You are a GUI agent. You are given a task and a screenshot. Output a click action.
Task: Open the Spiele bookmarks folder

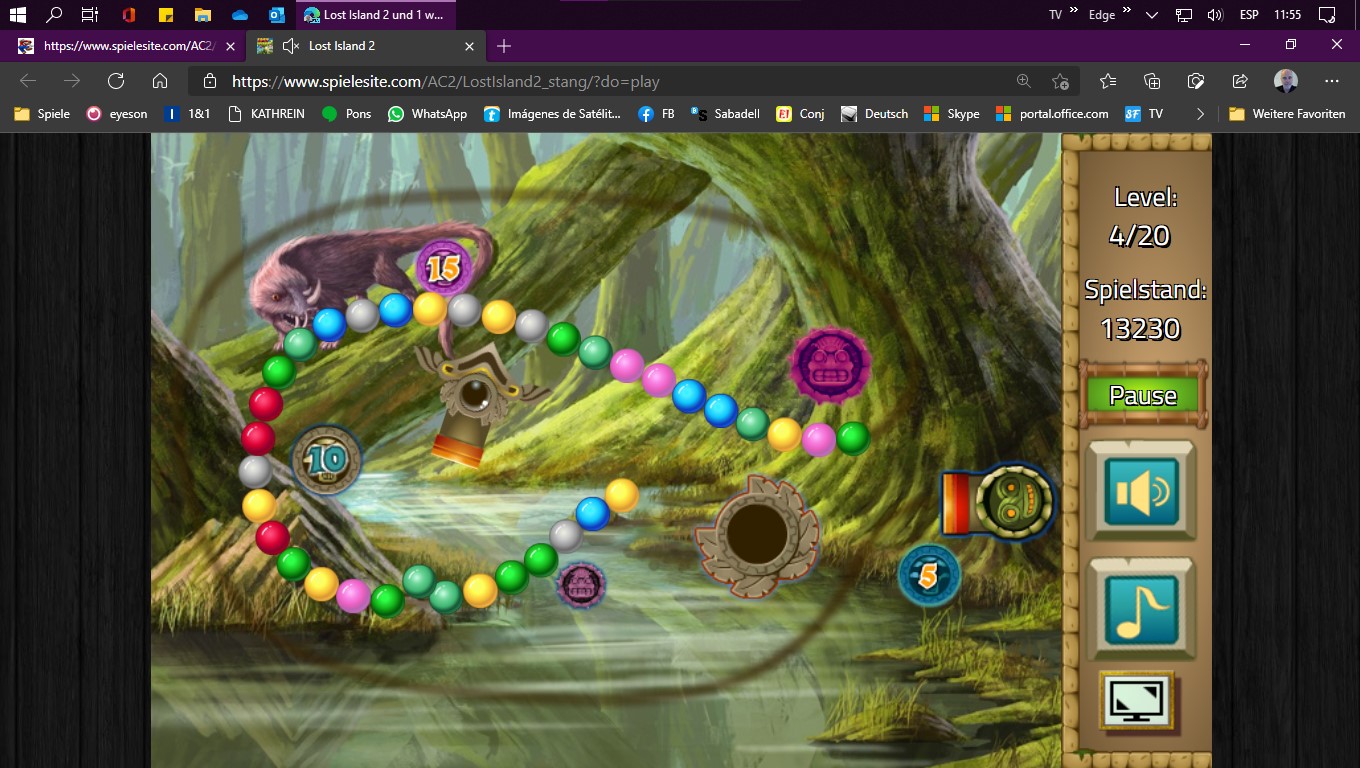[42, 114]
